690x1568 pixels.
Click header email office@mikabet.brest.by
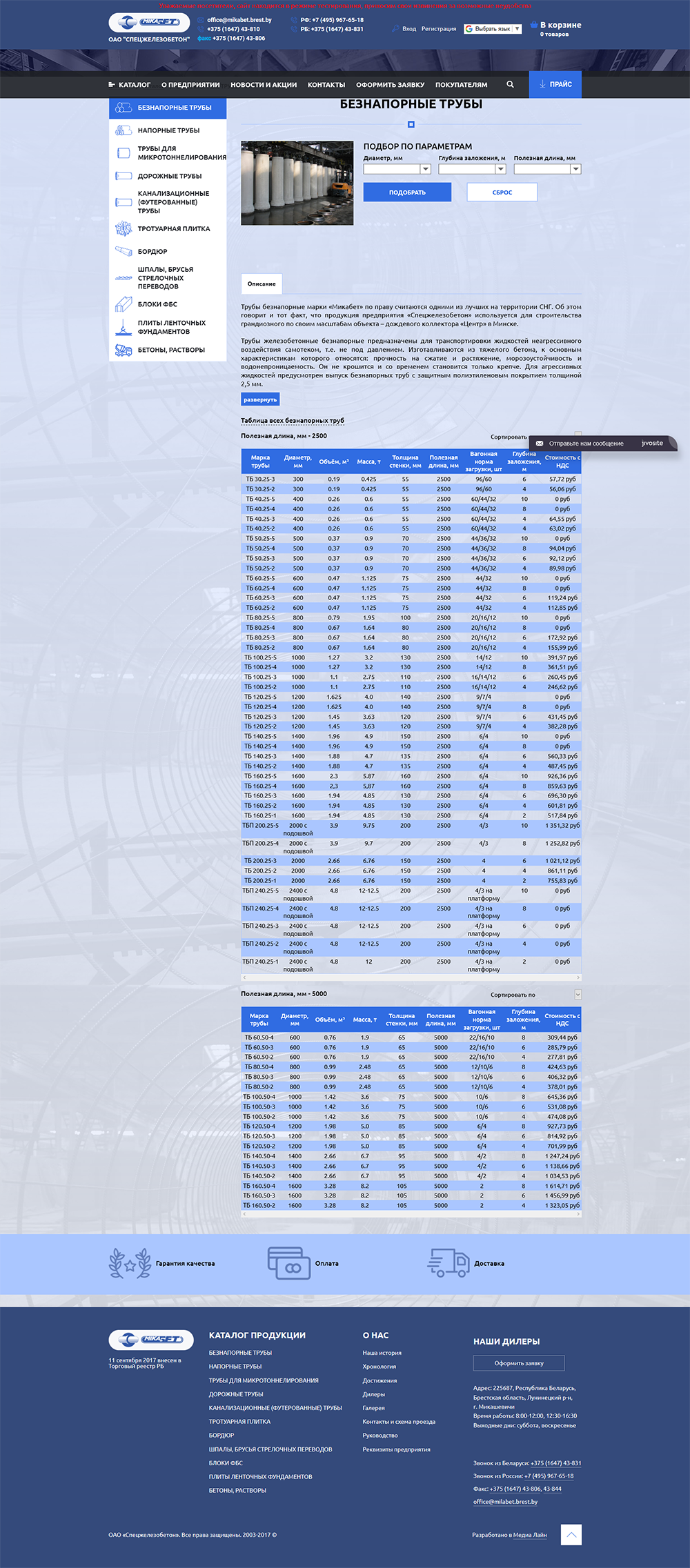(239, 20)
